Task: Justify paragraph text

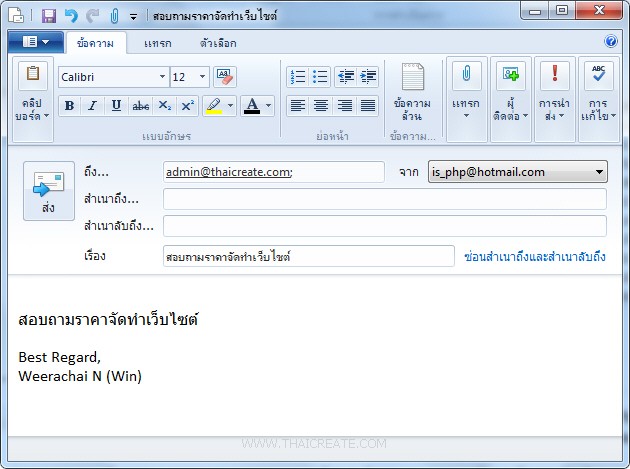Action: pos(368,106)
